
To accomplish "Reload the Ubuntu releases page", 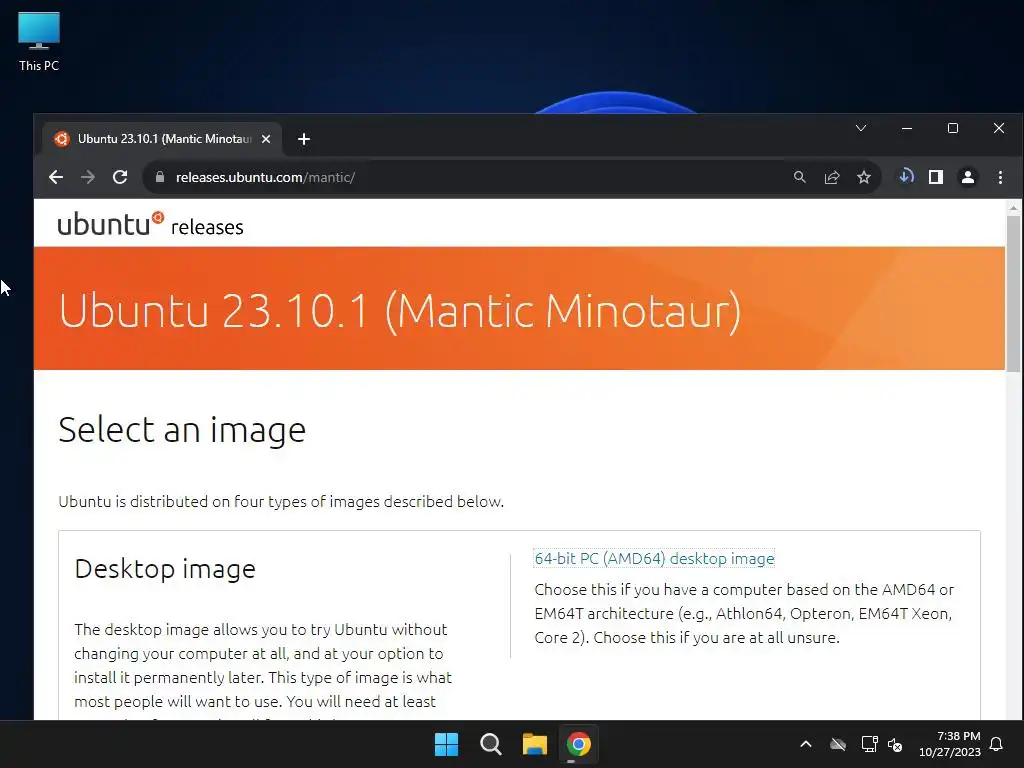I will (x=120, y=177).
